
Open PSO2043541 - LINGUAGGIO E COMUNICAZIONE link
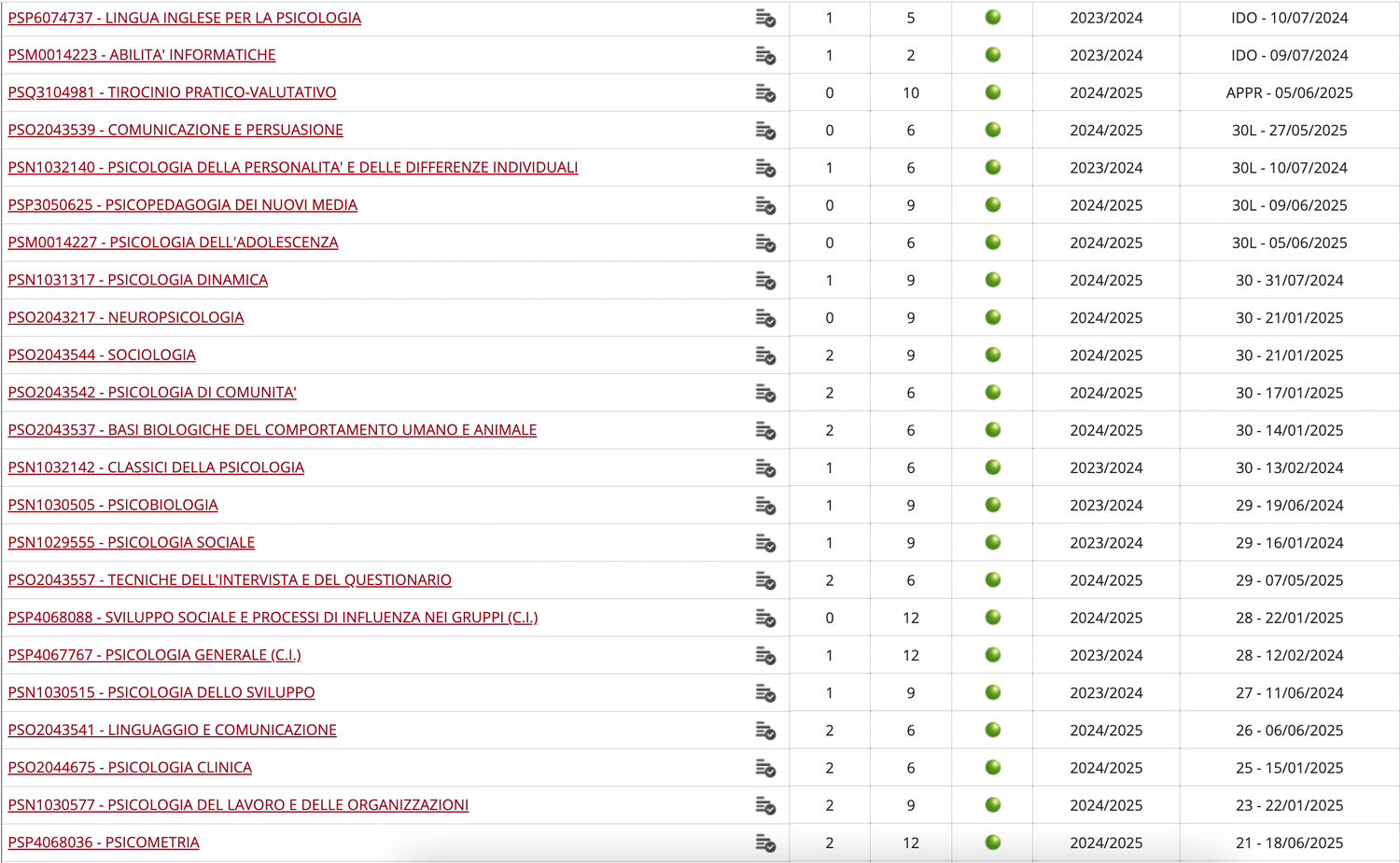pos(172,730)
